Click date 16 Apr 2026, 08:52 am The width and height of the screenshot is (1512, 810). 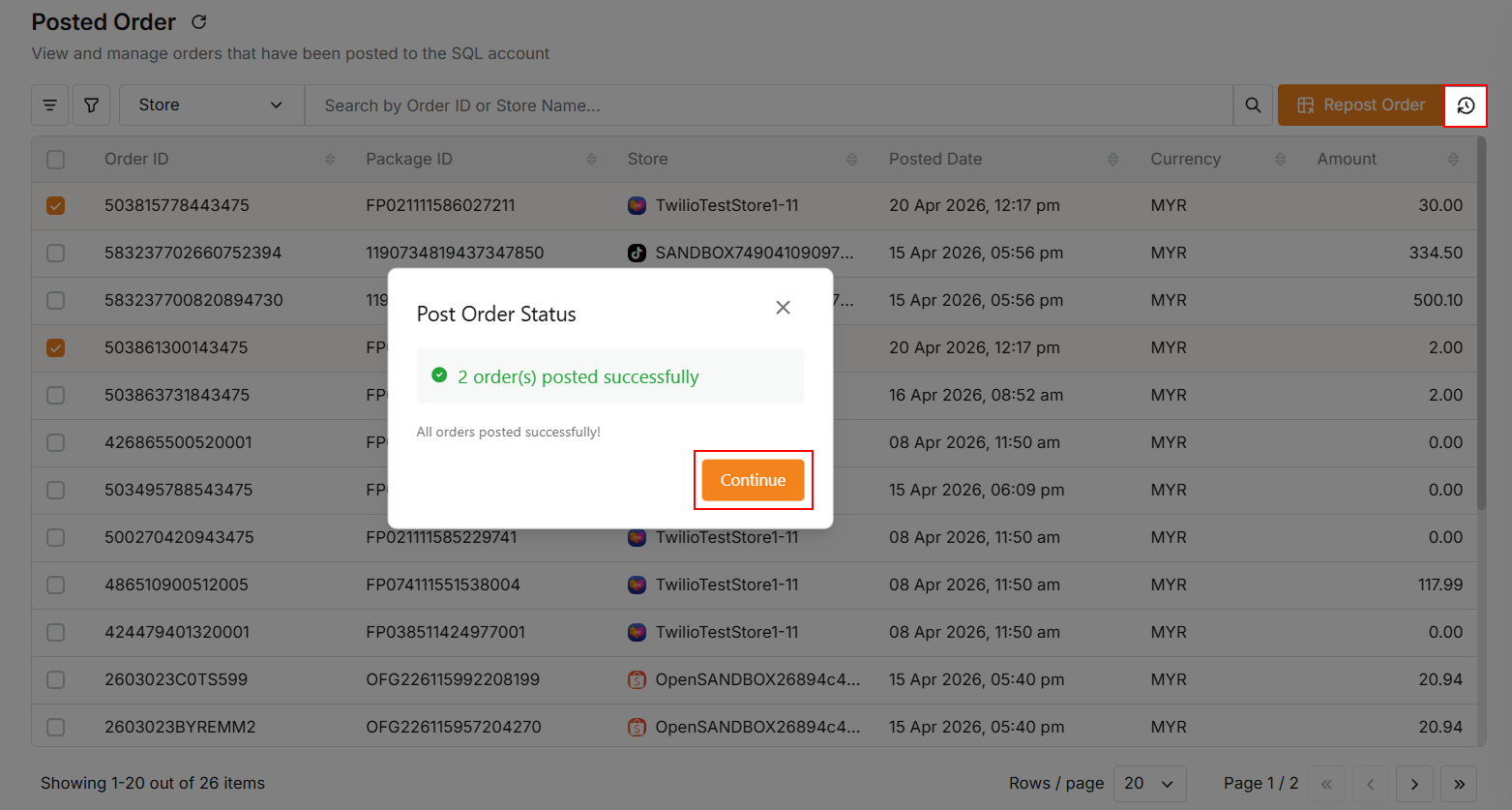coord(976,395)
